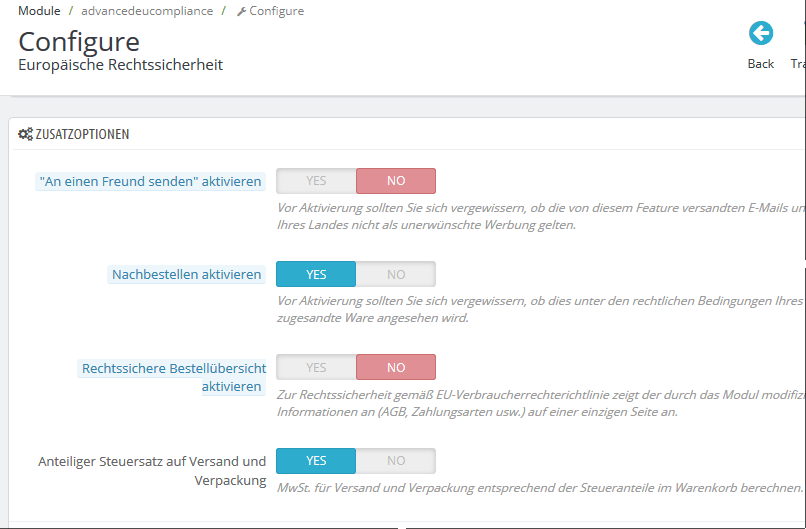Set Anteiliger Steuersatz toggle to YES
The image size is (806, 529).
[x=316, y=461]
